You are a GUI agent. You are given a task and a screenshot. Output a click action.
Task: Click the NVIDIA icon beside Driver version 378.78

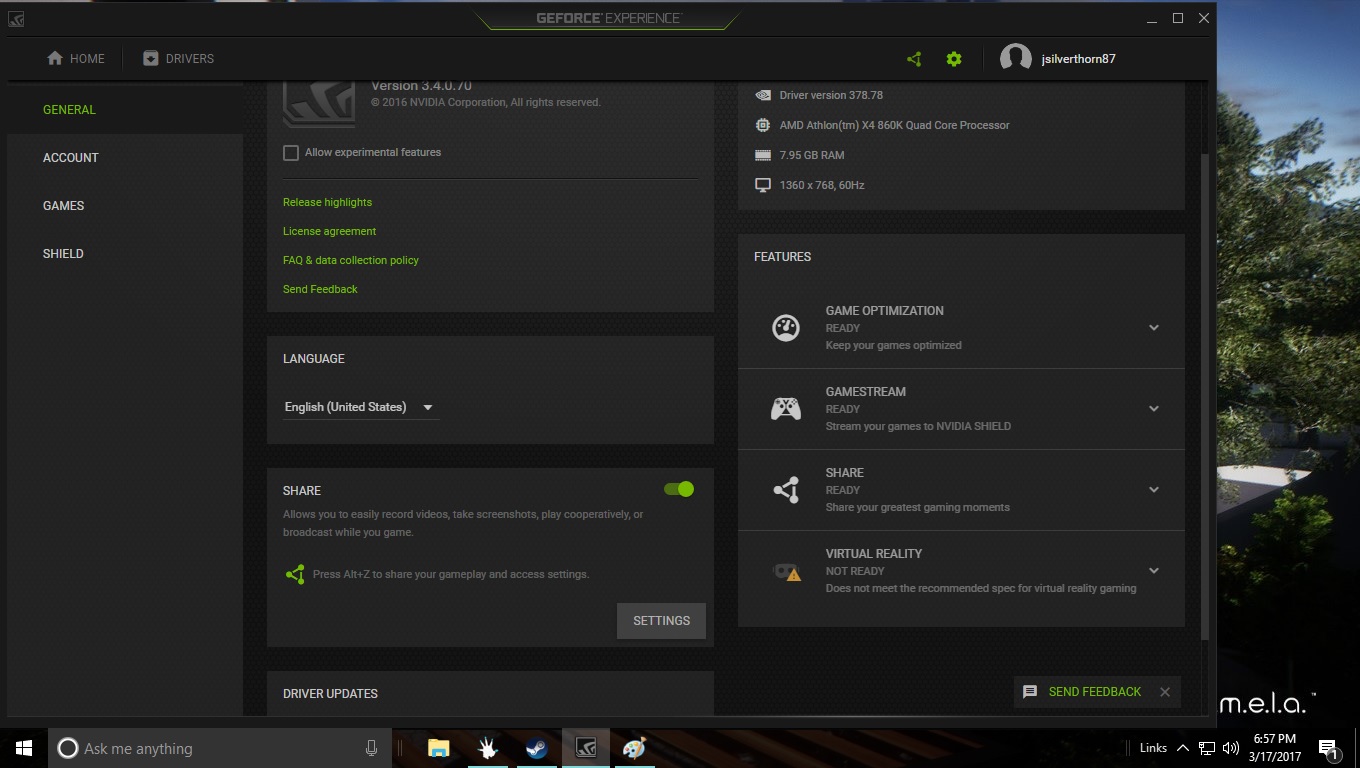pyautogui.click(x=763, y=96)
